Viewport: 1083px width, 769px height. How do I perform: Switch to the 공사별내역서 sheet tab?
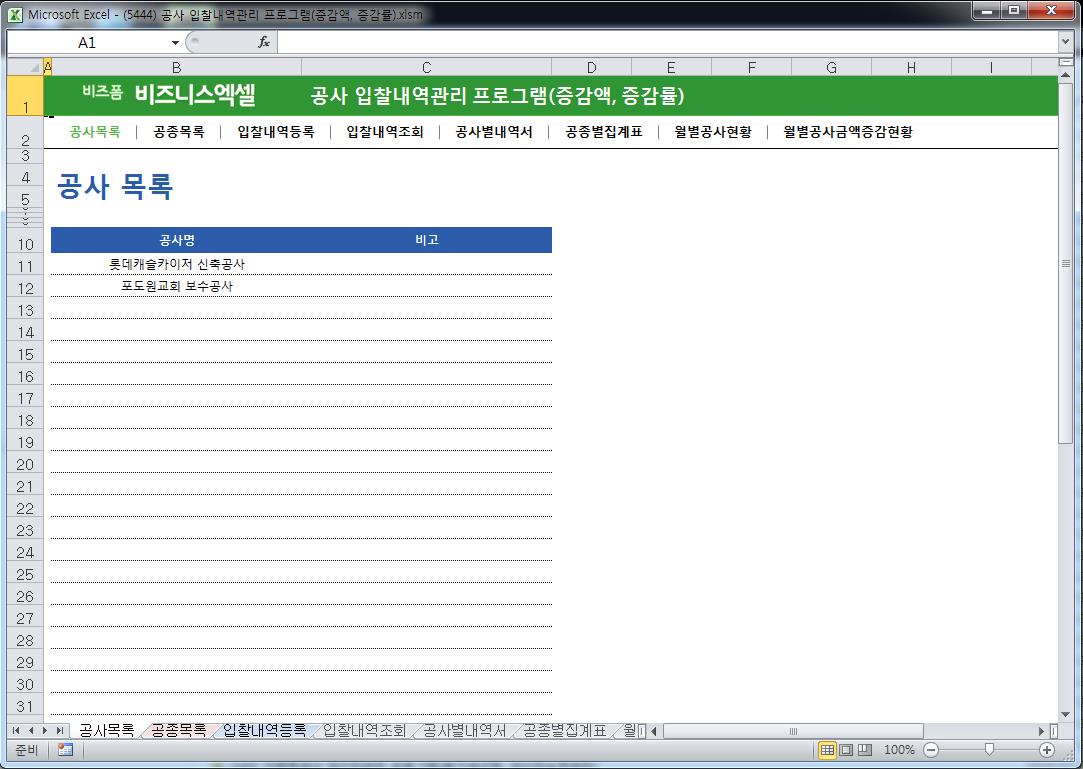[x=465, y=730]
